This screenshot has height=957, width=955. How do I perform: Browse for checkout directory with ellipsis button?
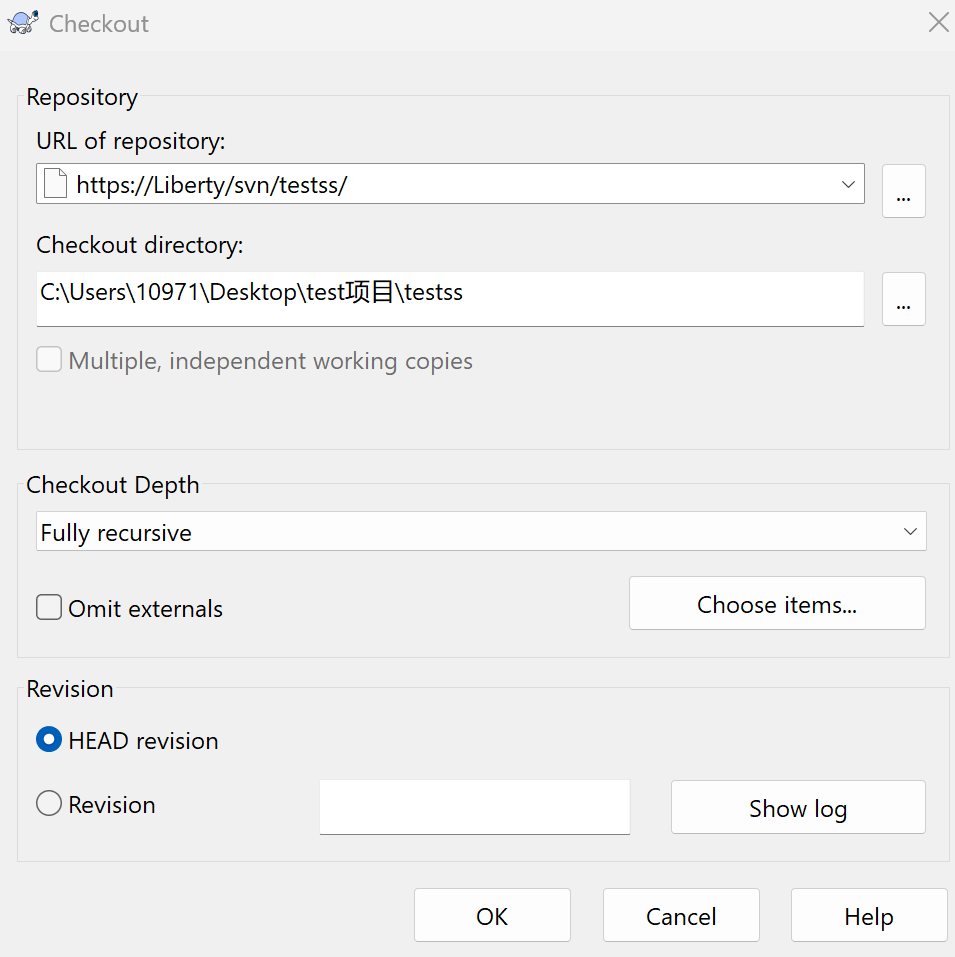903,299
